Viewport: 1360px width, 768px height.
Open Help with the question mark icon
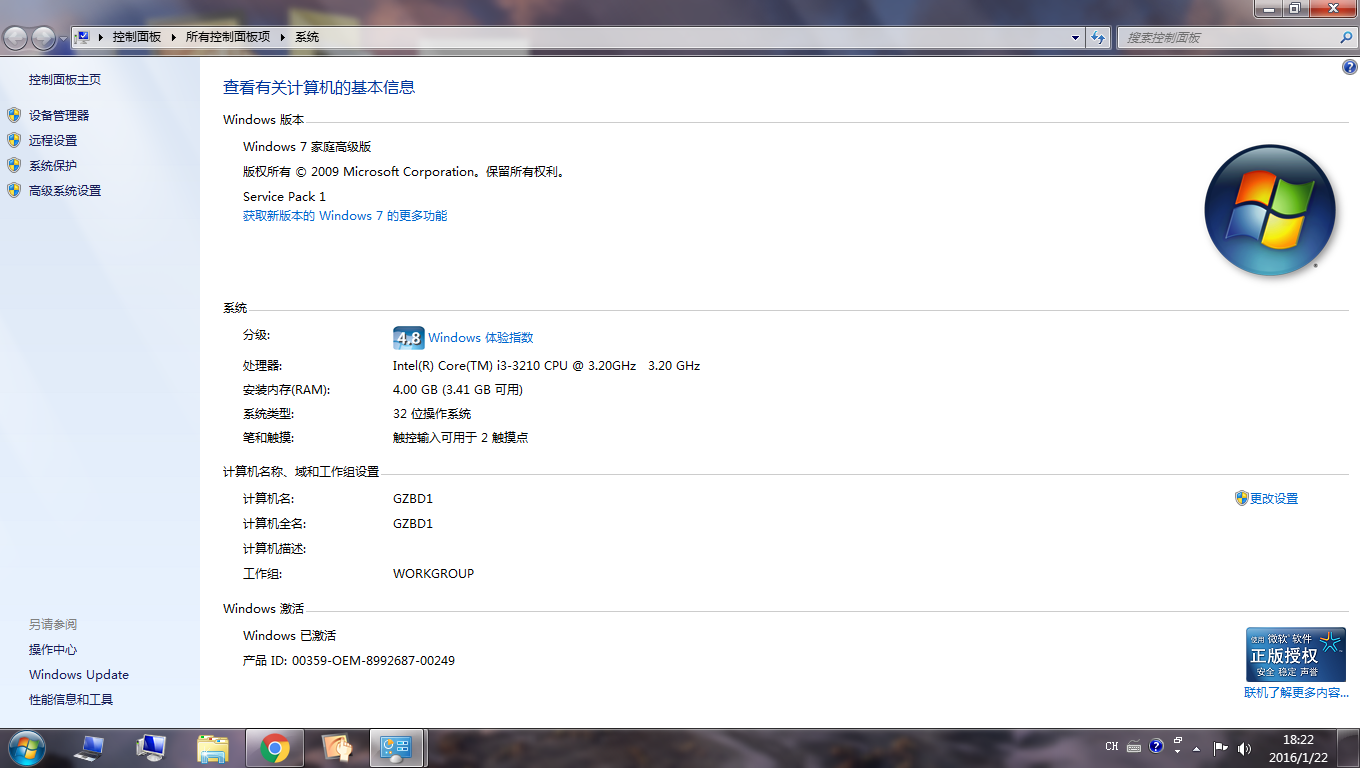[1350, 67]
